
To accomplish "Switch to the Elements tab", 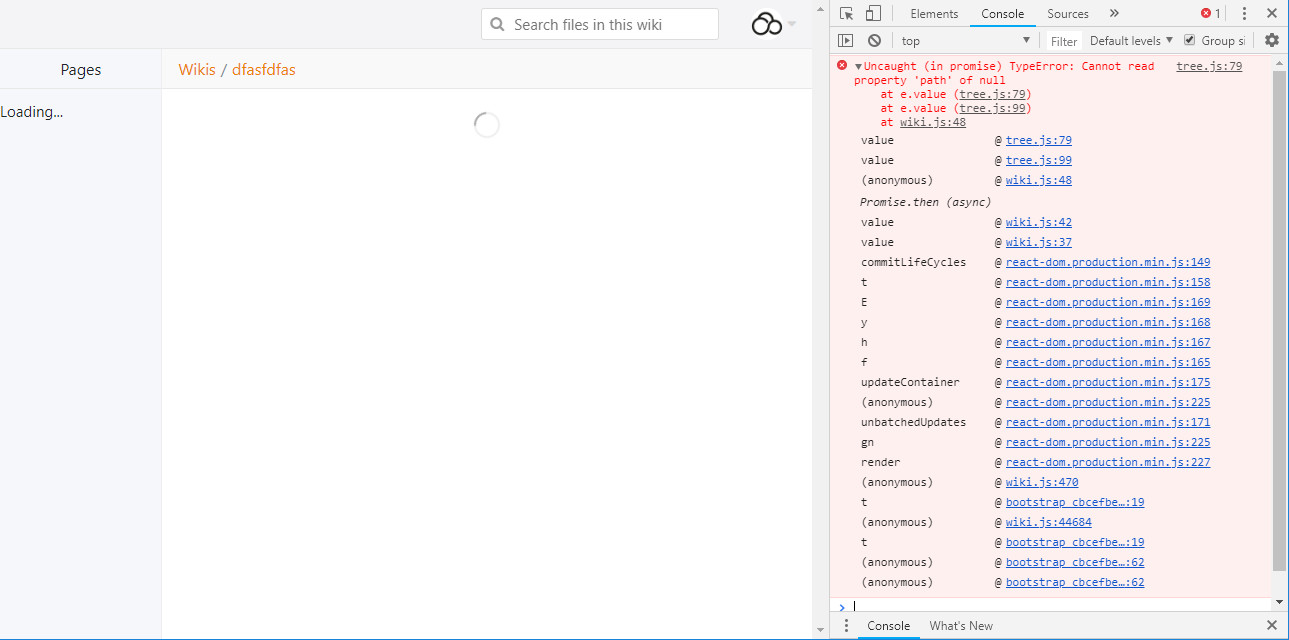I will click(934, 14).
